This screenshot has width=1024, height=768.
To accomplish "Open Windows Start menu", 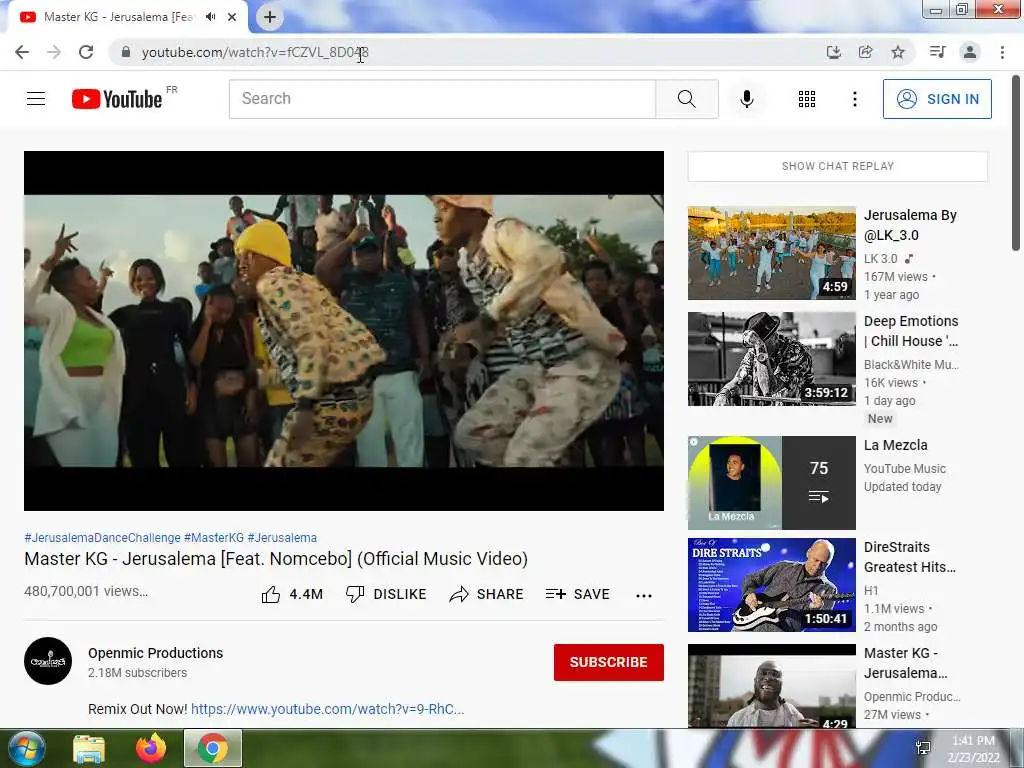I will (25, 748).
